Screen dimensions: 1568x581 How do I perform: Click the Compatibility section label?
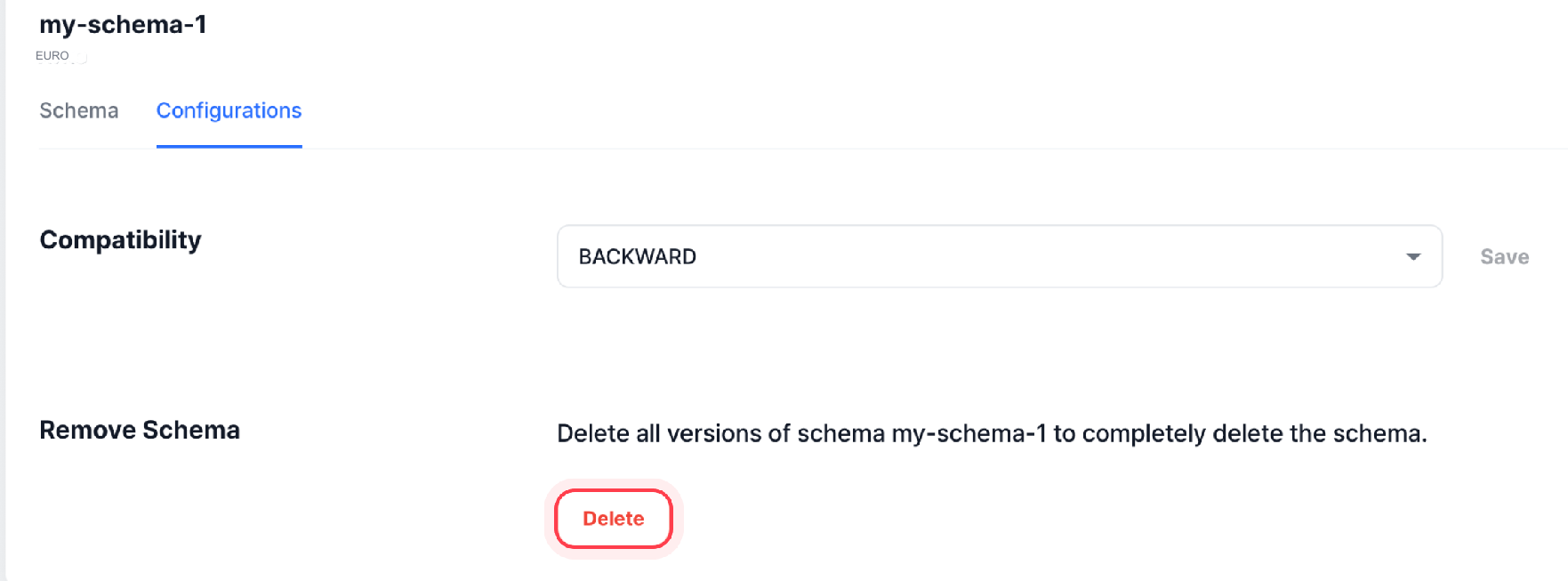coord(119,239)
